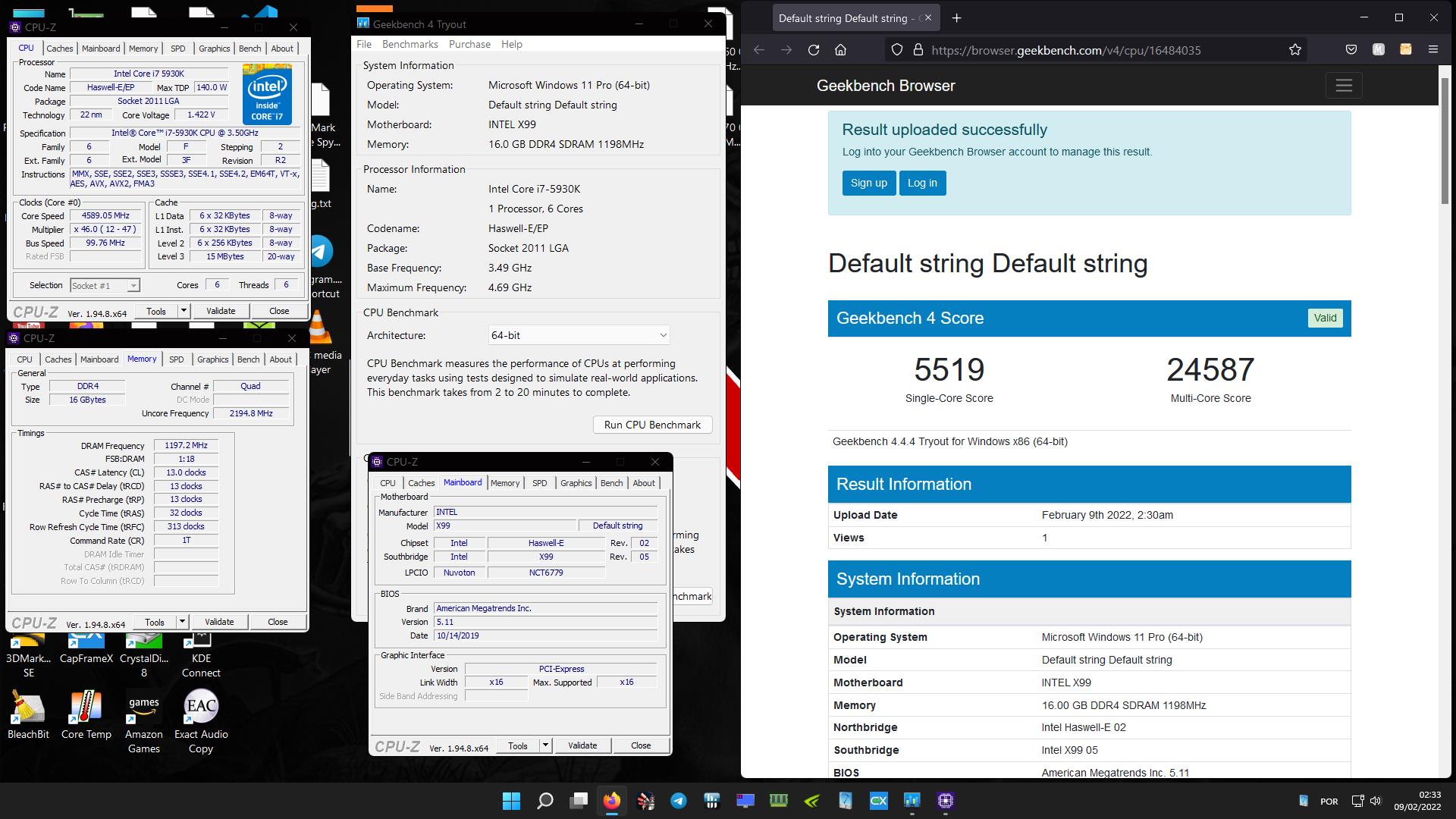Open Task View on the taskbar
The image size is (1456, 819).
pyautogui.click(x=579, y=801)
